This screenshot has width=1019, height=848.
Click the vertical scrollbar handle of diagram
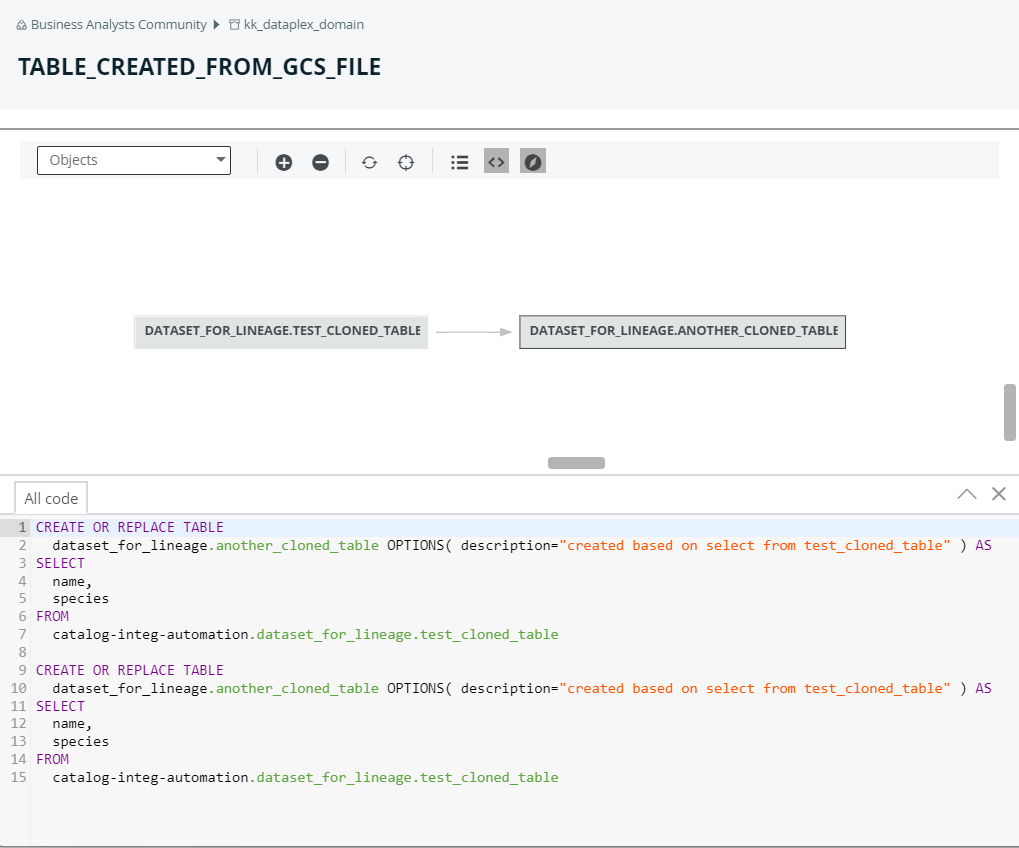pyautogui.click(x=1010, y=412)
